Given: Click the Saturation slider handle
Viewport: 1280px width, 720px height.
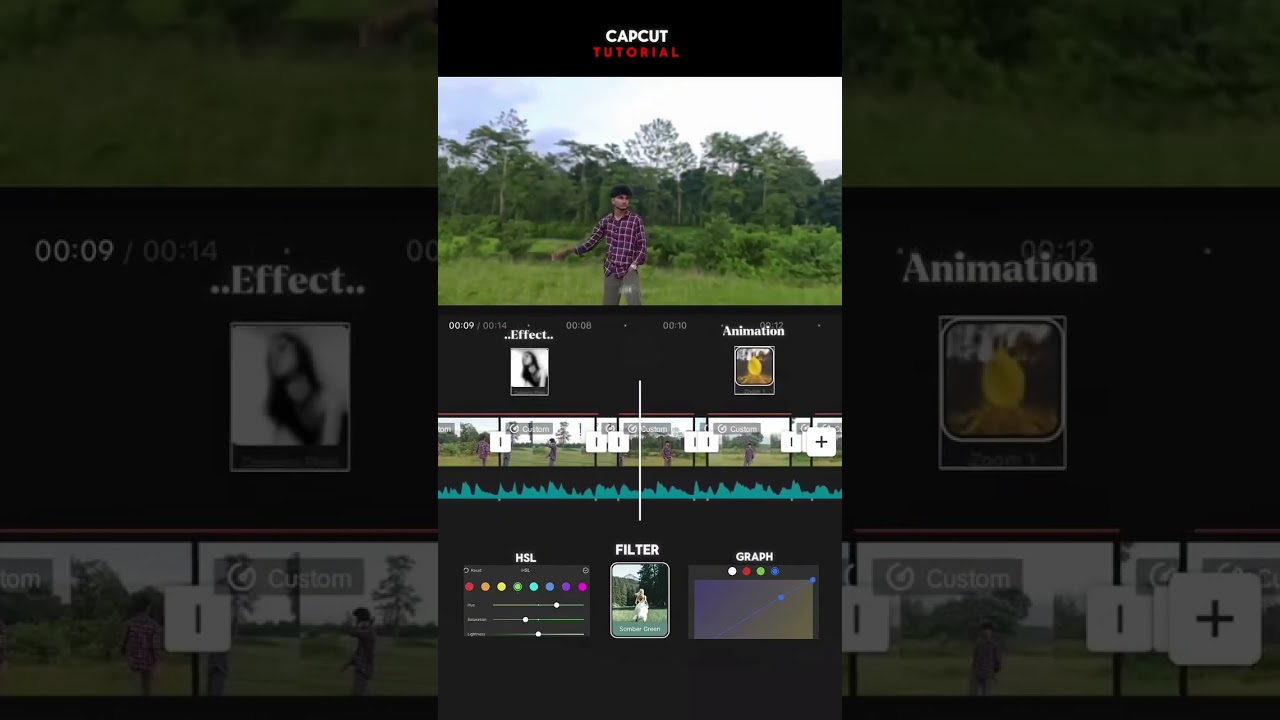Looking at the screenshot, I should tap(525, 619).
